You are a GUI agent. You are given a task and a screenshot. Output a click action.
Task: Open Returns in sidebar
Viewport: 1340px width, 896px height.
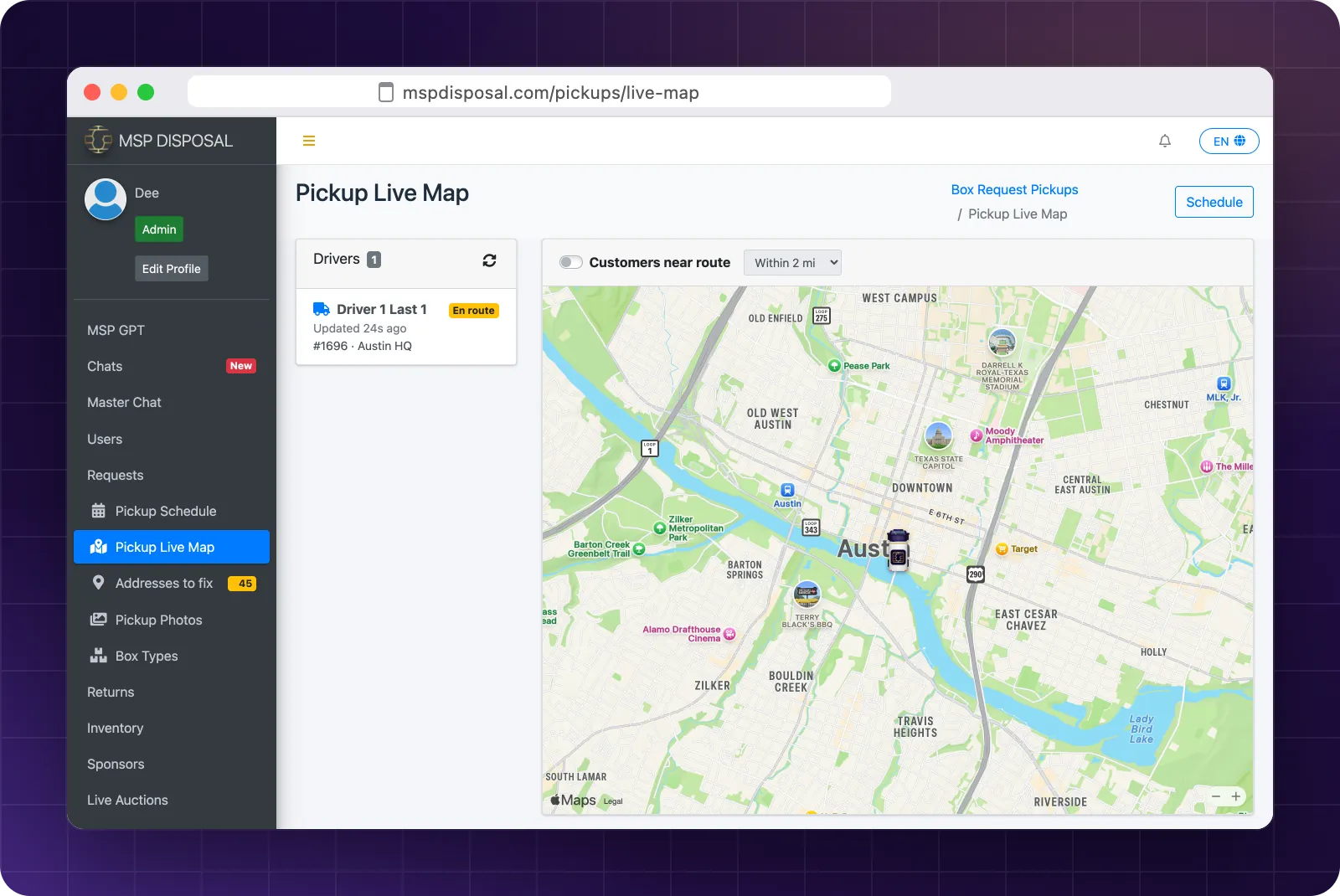[x=172, y=692]
